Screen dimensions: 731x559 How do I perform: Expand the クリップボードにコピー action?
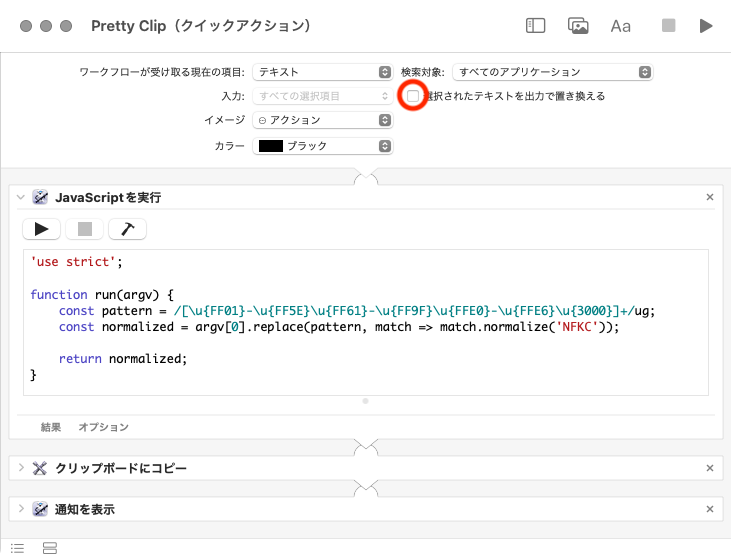coord(20,468)
